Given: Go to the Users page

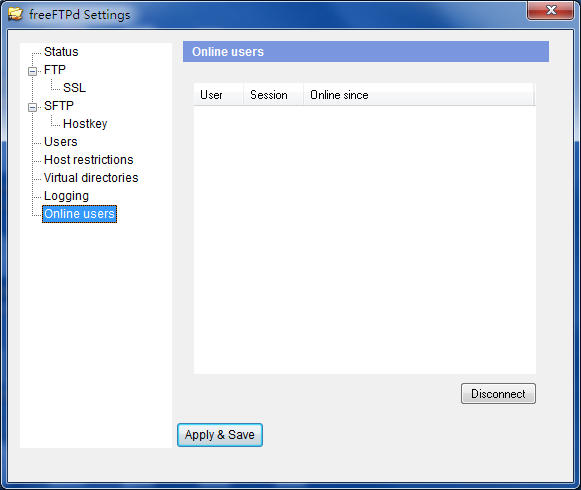Looking at the screenshot, I should pos(61,142).
